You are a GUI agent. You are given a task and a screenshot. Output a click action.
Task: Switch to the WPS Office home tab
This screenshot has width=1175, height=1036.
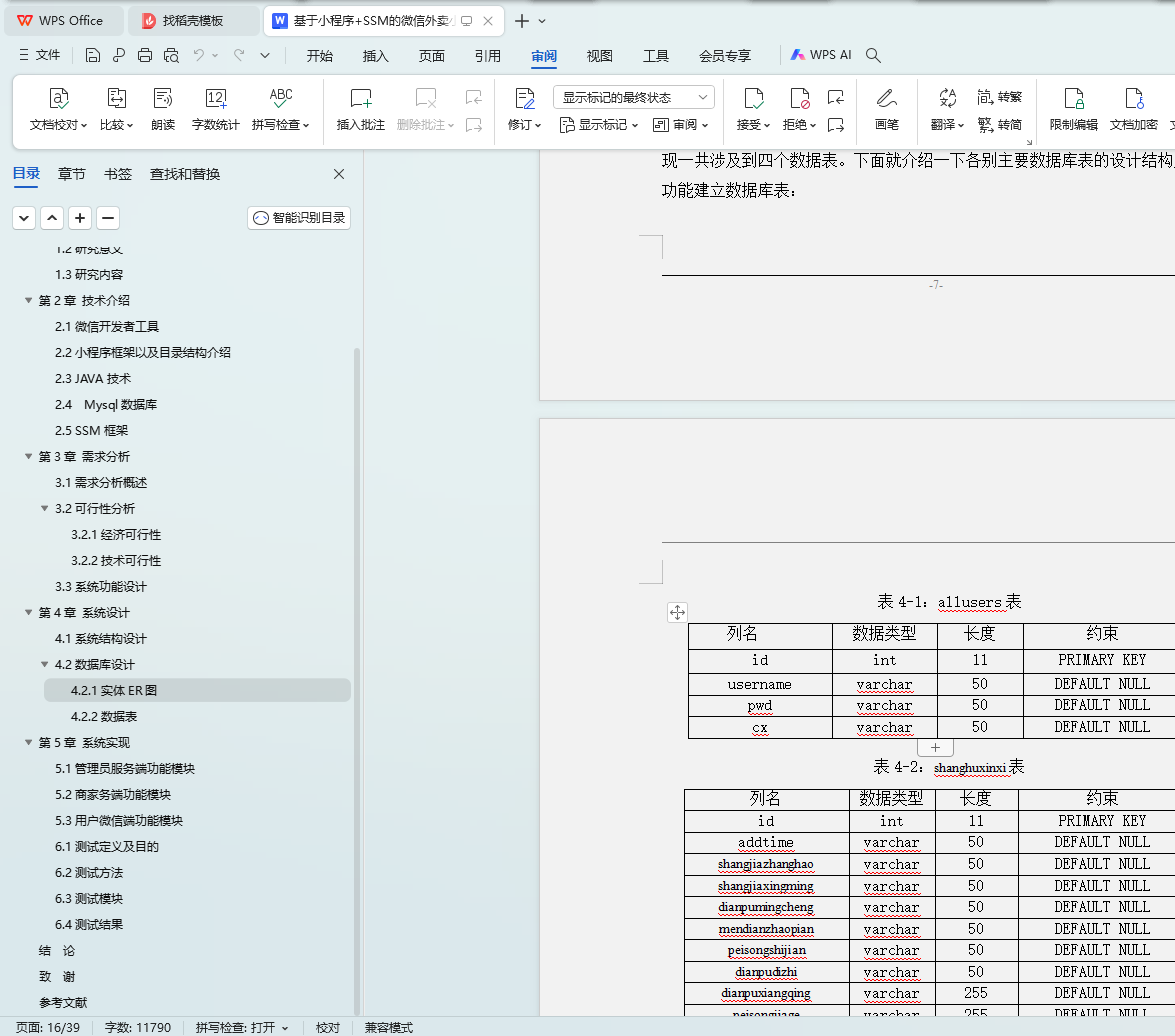click(x=63, y=21)
